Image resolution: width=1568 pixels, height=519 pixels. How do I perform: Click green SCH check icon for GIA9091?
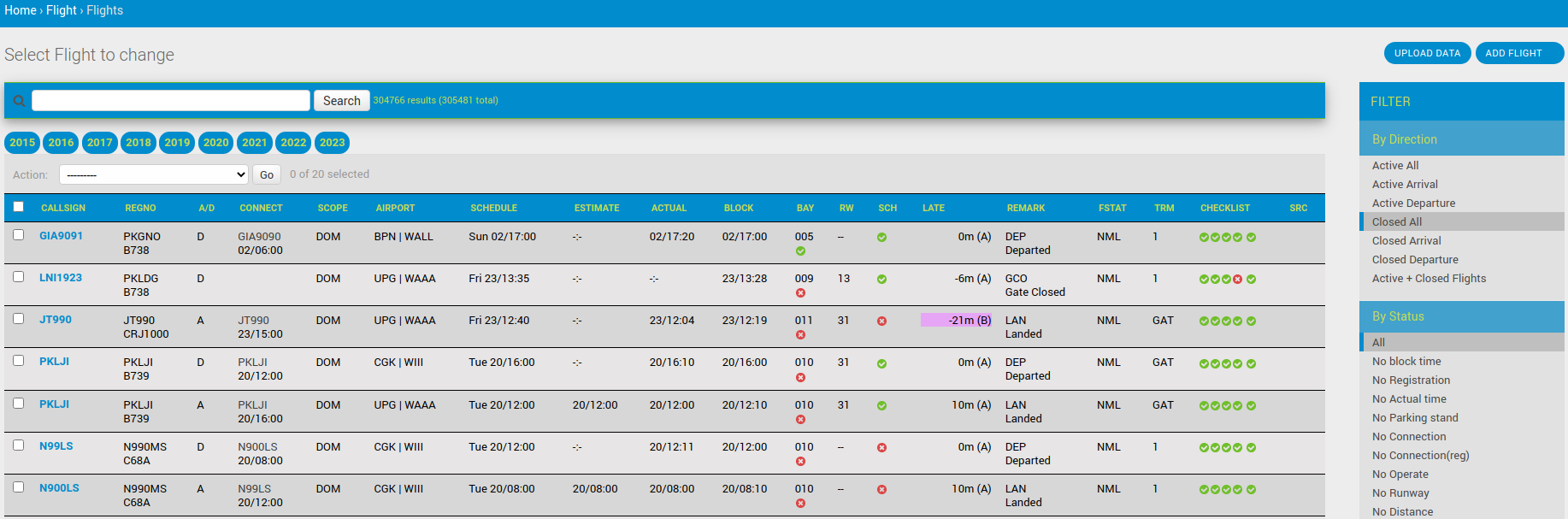881,237
